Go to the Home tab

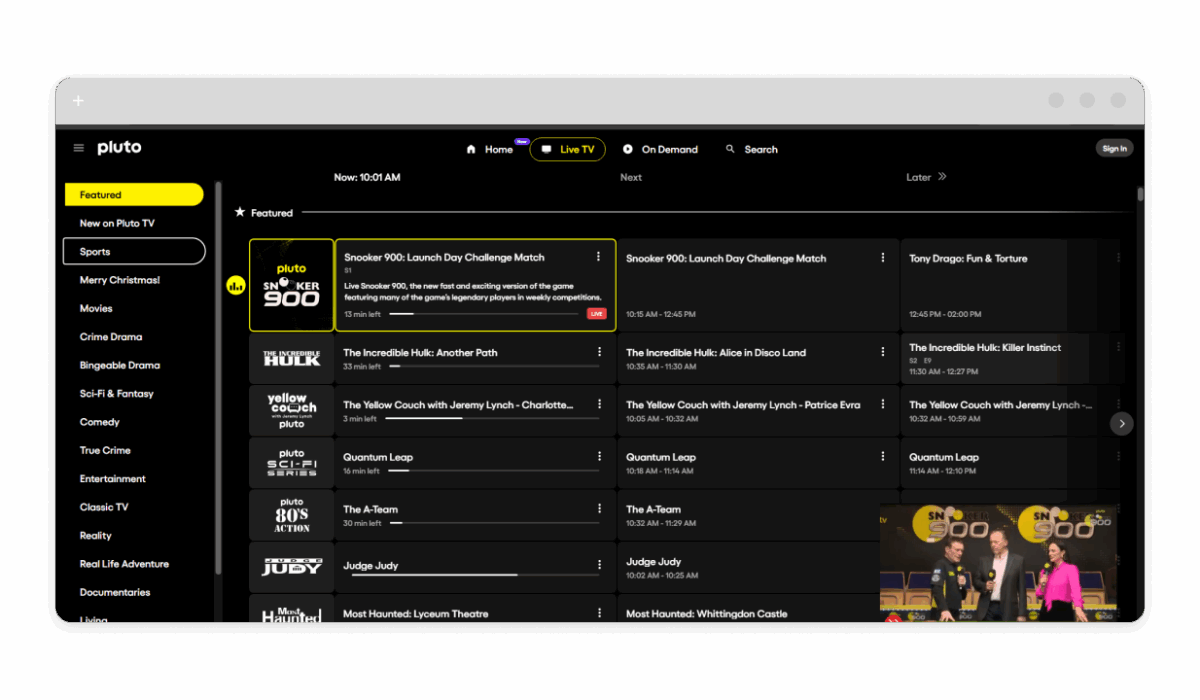click(x=490, y=149)
